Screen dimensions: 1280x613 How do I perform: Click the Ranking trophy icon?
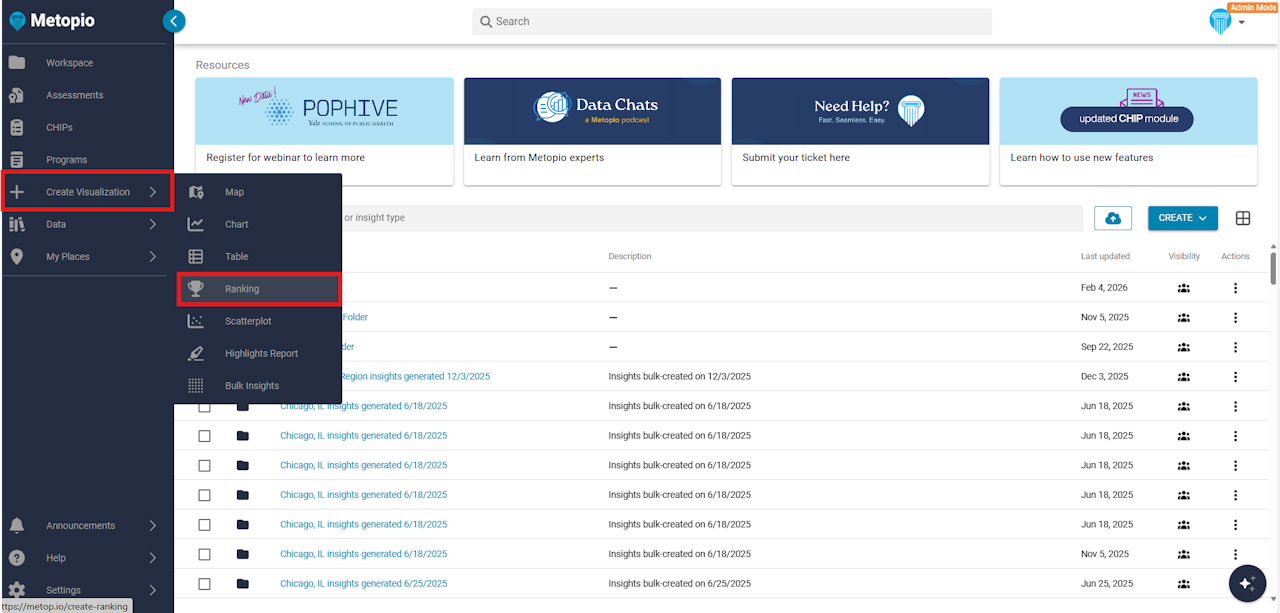[196, 289]
